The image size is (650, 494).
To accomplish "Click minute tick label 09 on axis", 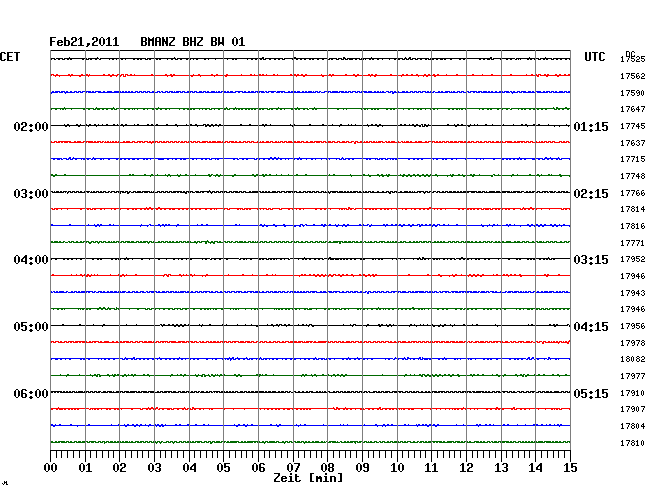I will tap(362, 468).
